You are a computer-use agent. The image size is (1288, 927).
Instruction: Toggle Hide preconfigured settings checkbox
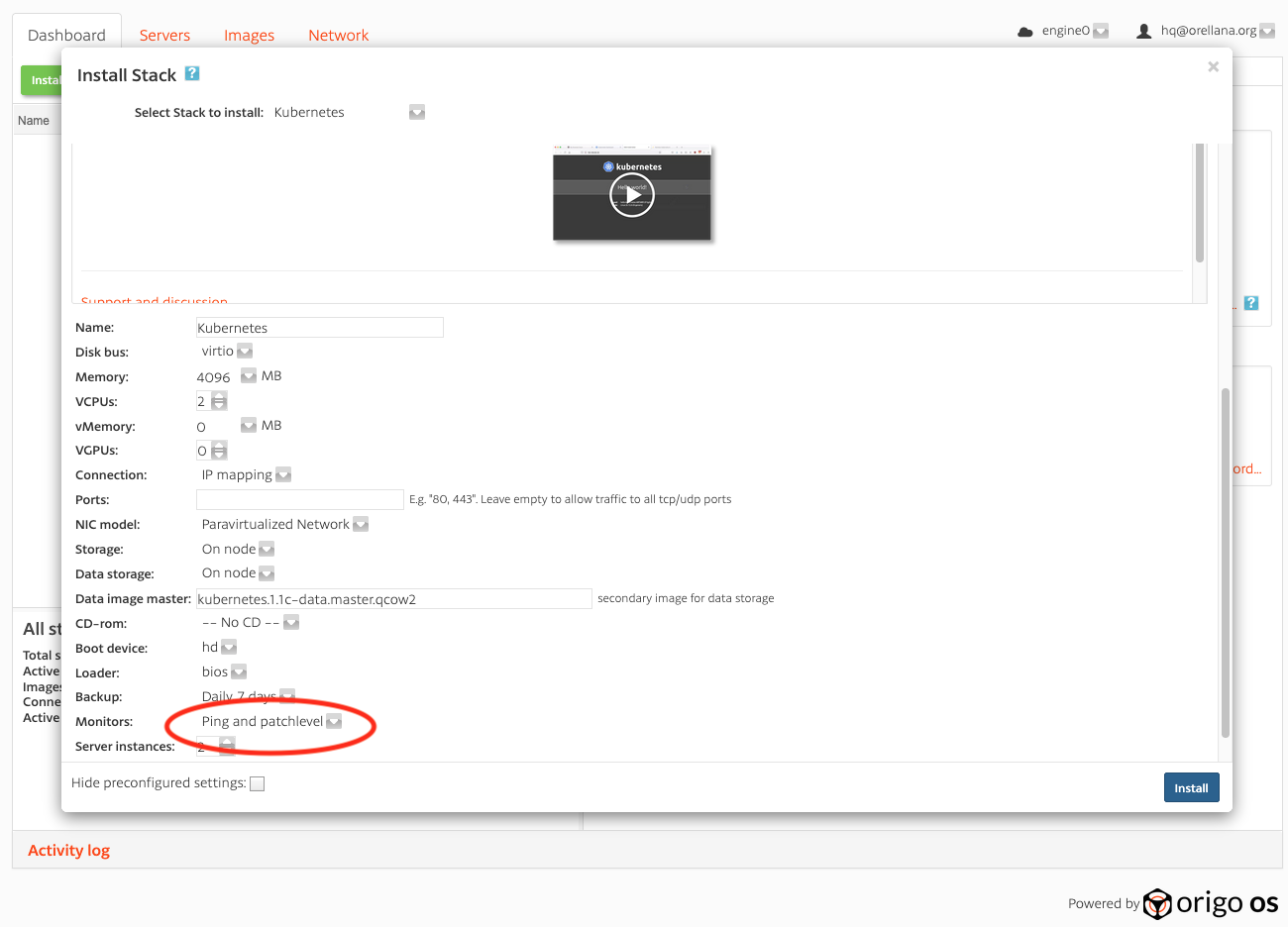[x=258, y=783]
